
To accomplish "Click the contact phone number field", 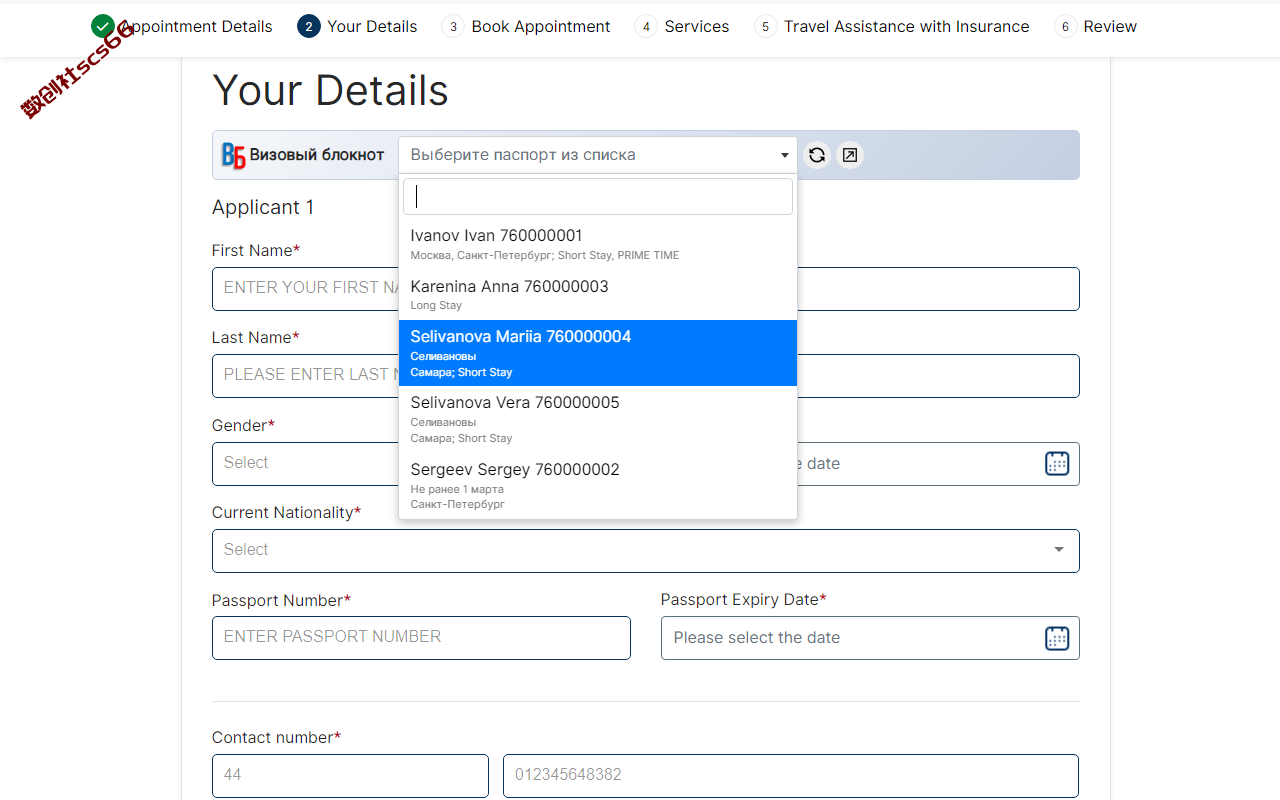I will click(791, 775).
